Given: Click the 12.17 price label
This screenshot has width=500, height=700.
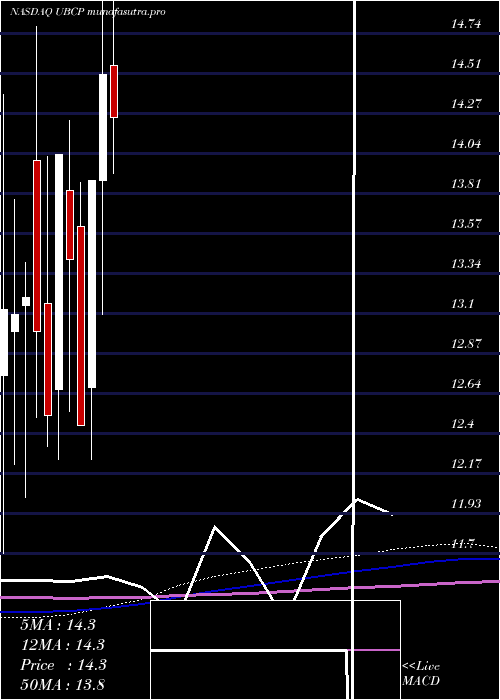Looking at the screenshot, I should 466,464.
